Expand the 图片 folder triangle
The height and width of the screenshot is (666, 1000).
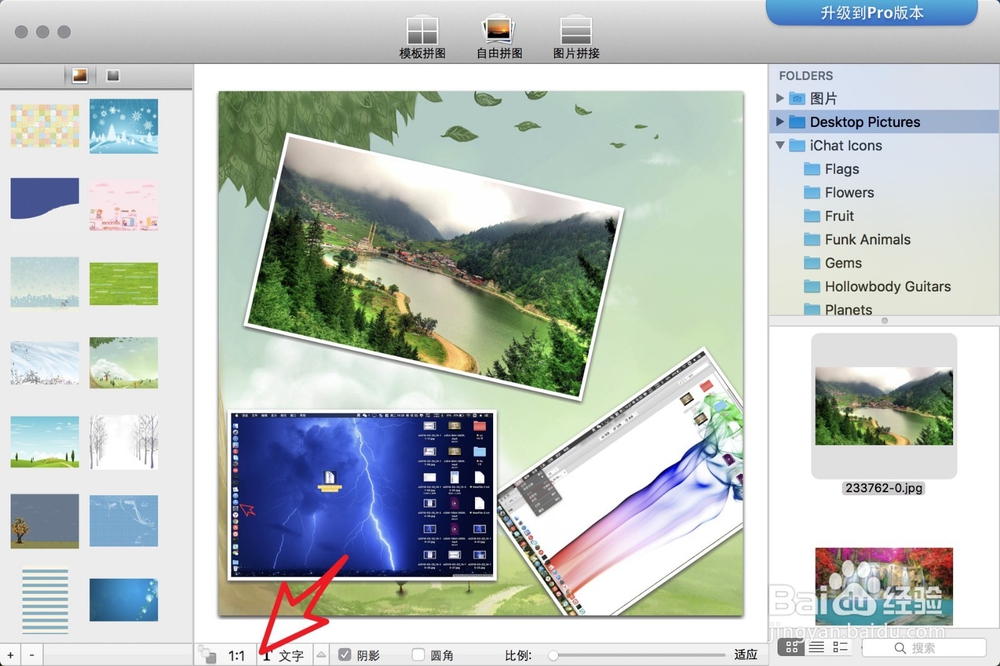[780, 98]
